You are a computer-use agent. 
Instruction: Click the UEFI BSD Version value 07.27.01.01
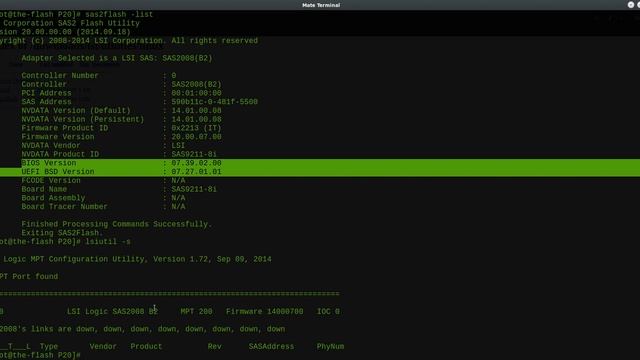pos(196,172)
